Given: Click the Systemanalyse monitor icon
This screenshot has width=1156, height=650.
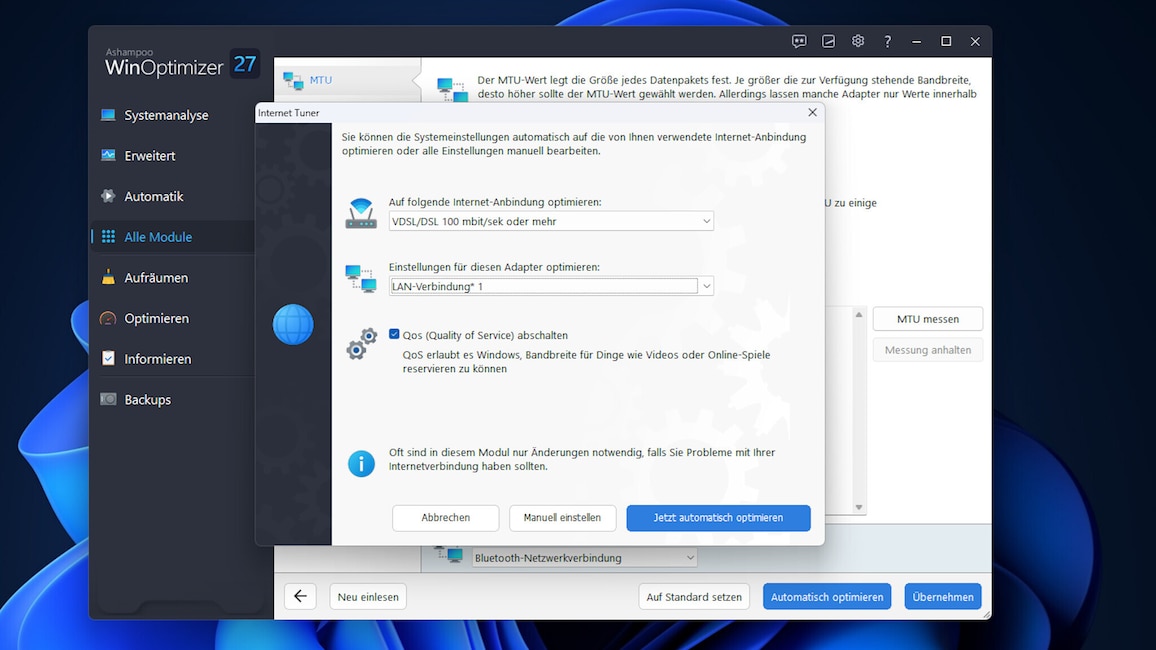Looking at the screenshot, I should [108, 115].
